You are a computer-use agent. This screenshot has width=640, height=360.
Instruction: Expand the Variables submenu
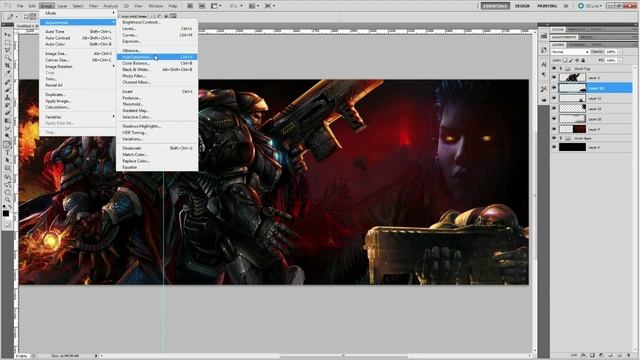pos(78,117)
